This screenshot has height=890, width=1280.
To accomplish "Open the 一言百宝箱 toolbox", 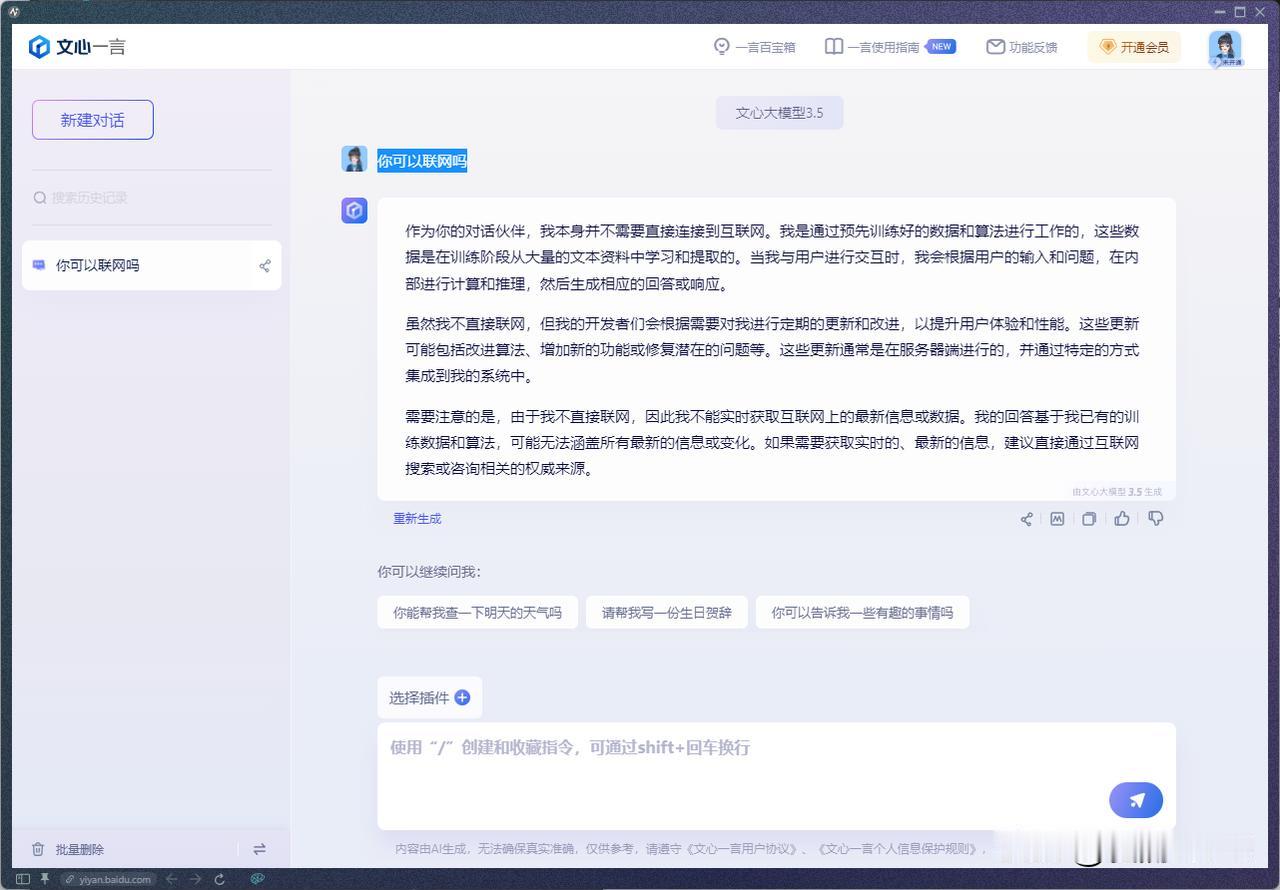I will point(755,47).
